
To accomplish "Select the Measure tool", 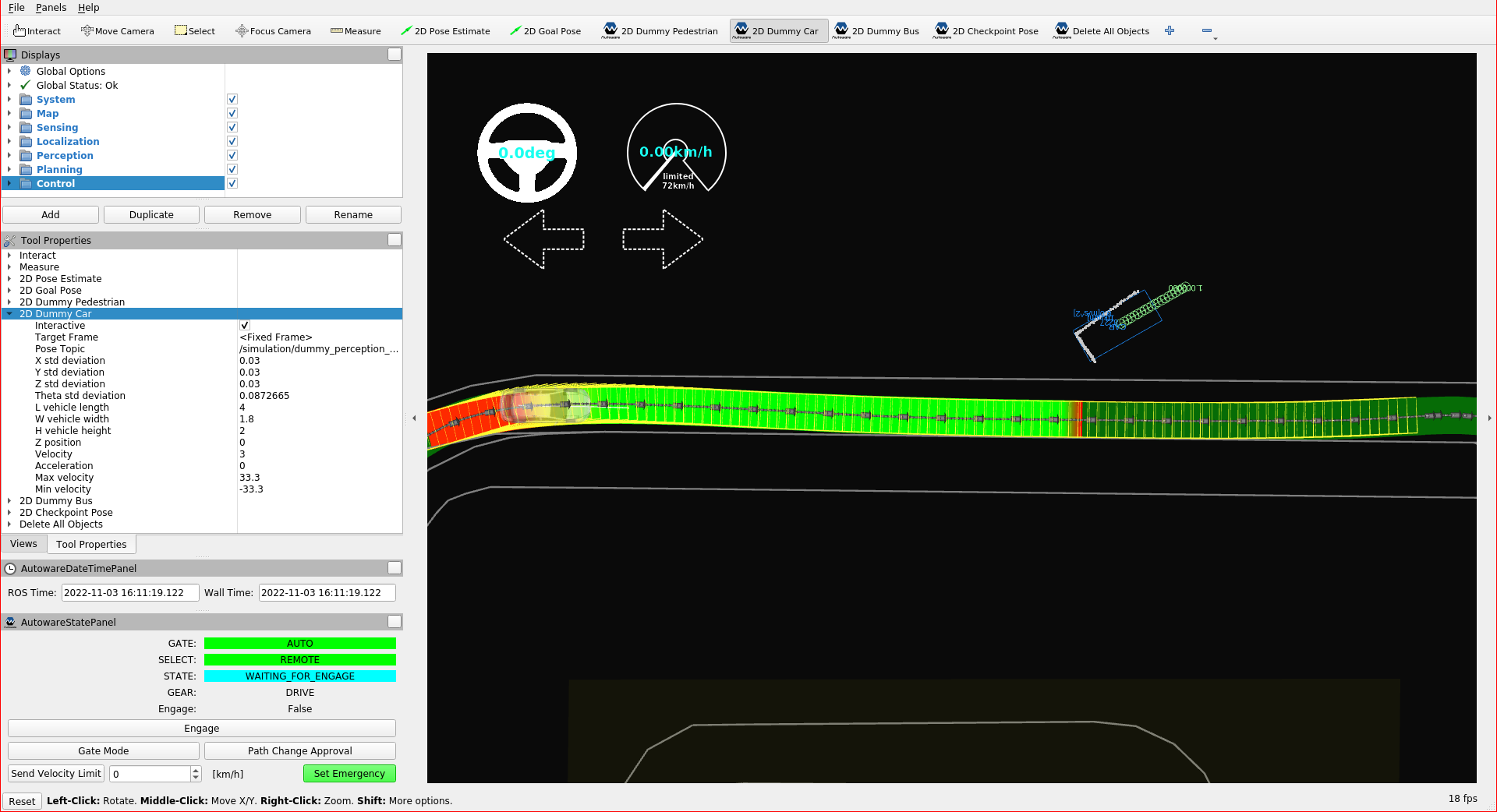I will coord(356,30).
